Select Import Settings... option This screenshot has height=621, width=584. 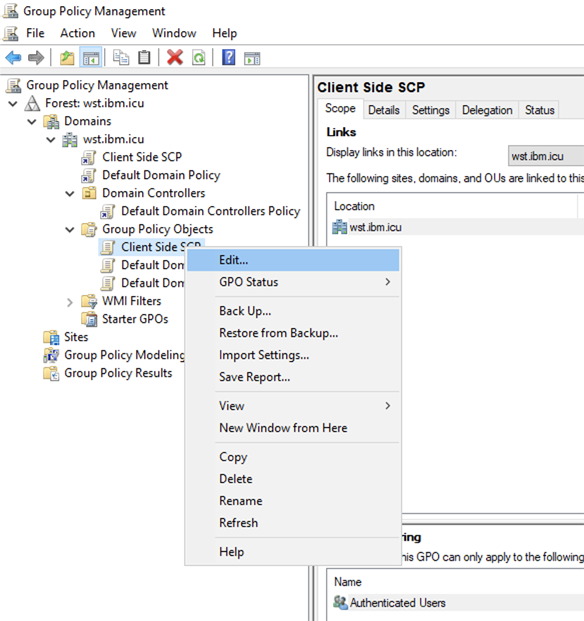pyautogui.click(x=293, y=355)
